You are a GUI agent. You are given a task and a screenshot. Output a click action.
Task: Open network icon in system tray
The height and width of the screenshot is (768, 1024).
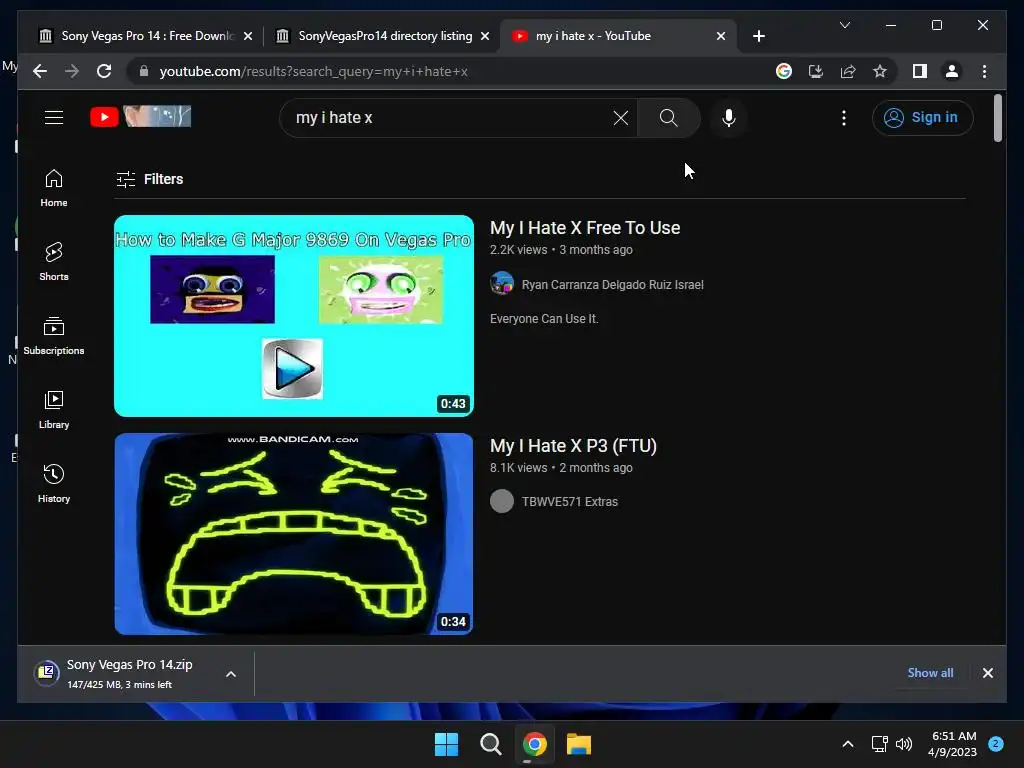(880, 744)
